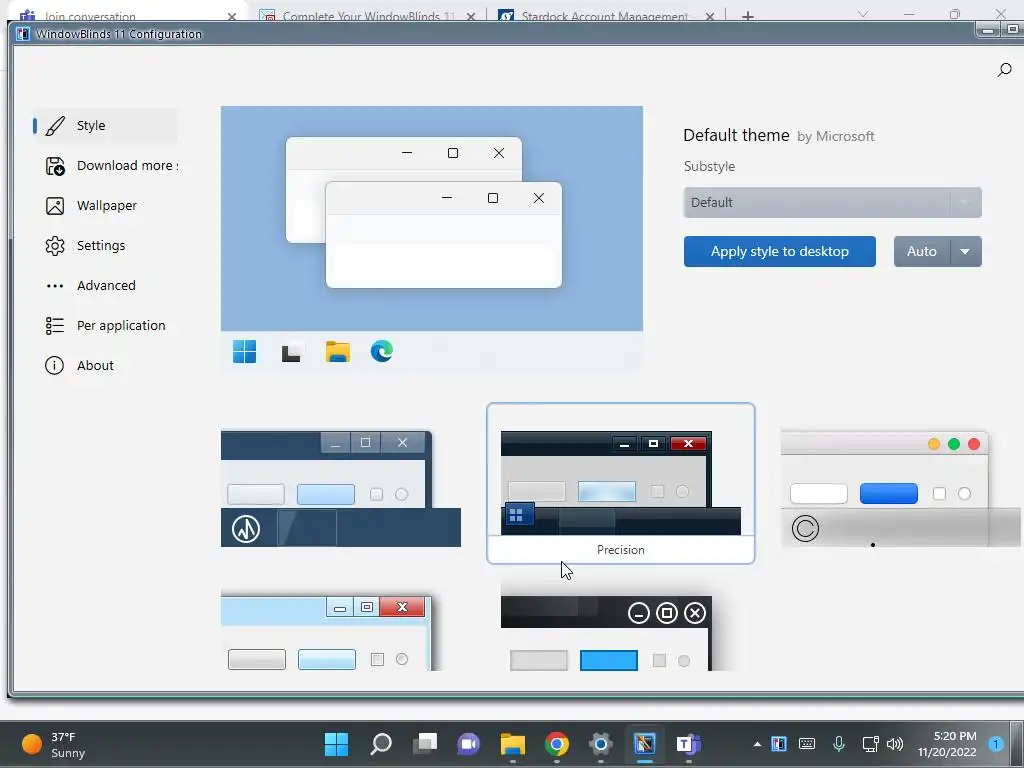Open Google Chrome from taskbar
Image resolution: width=1024 pixels, height=768 pixels.
556,744
